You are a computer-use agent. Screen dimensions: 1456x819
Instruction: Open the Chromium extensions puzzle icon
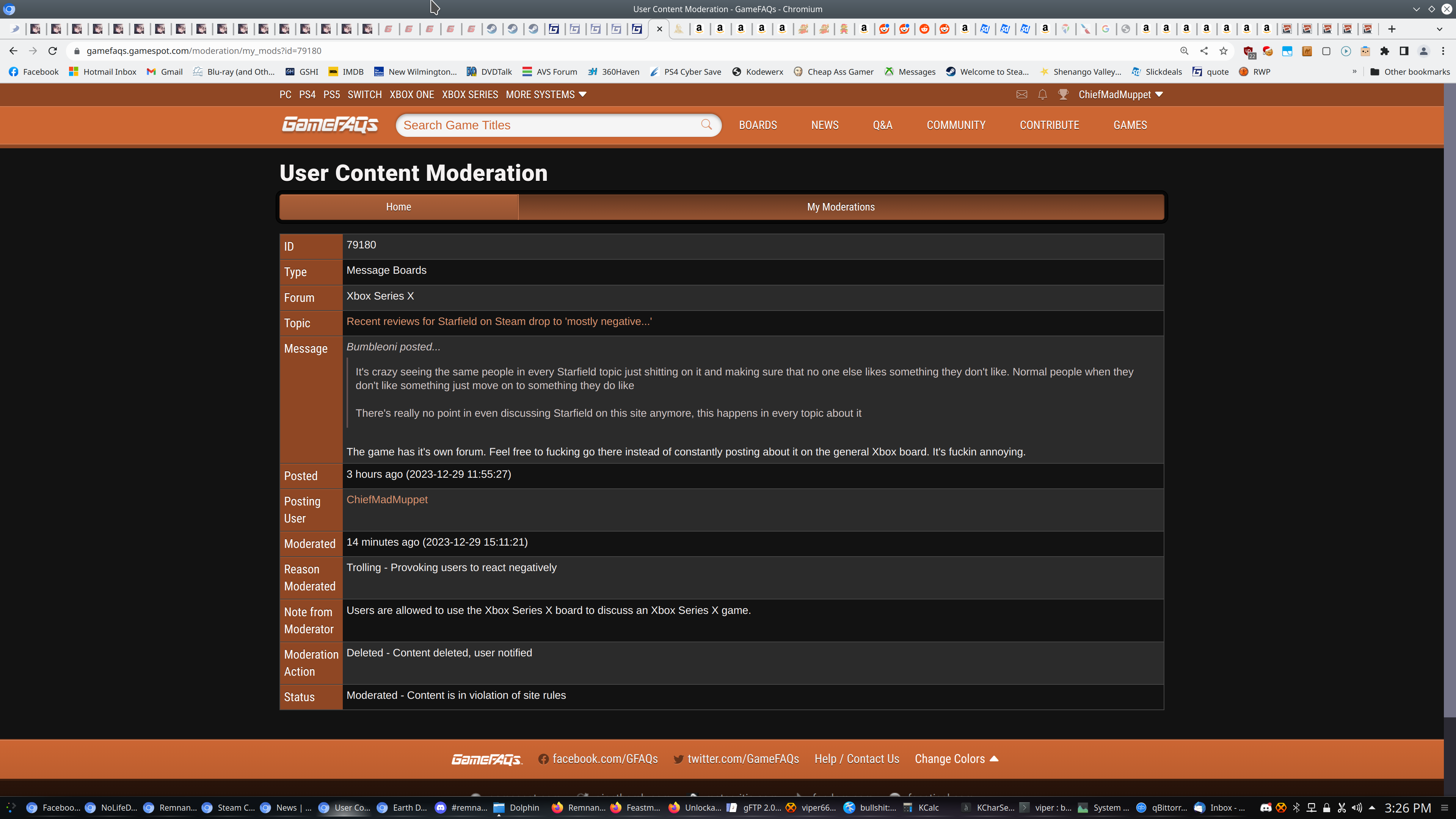1384,51
